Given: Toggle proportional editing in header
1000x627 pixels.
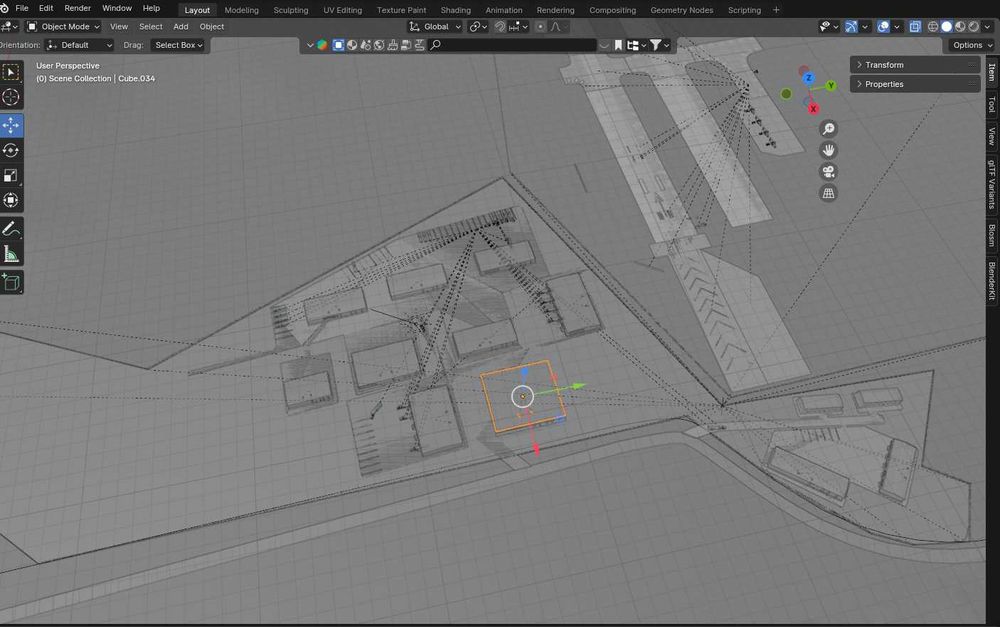Looking at the screenshot, I should pyautogui.click(x=541, y=27).
